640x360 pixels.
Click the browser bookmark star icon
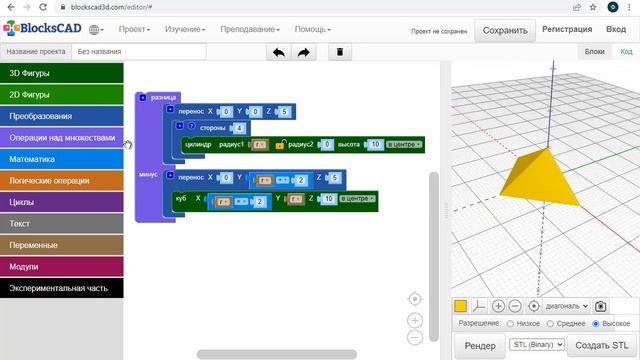point(593,7)
